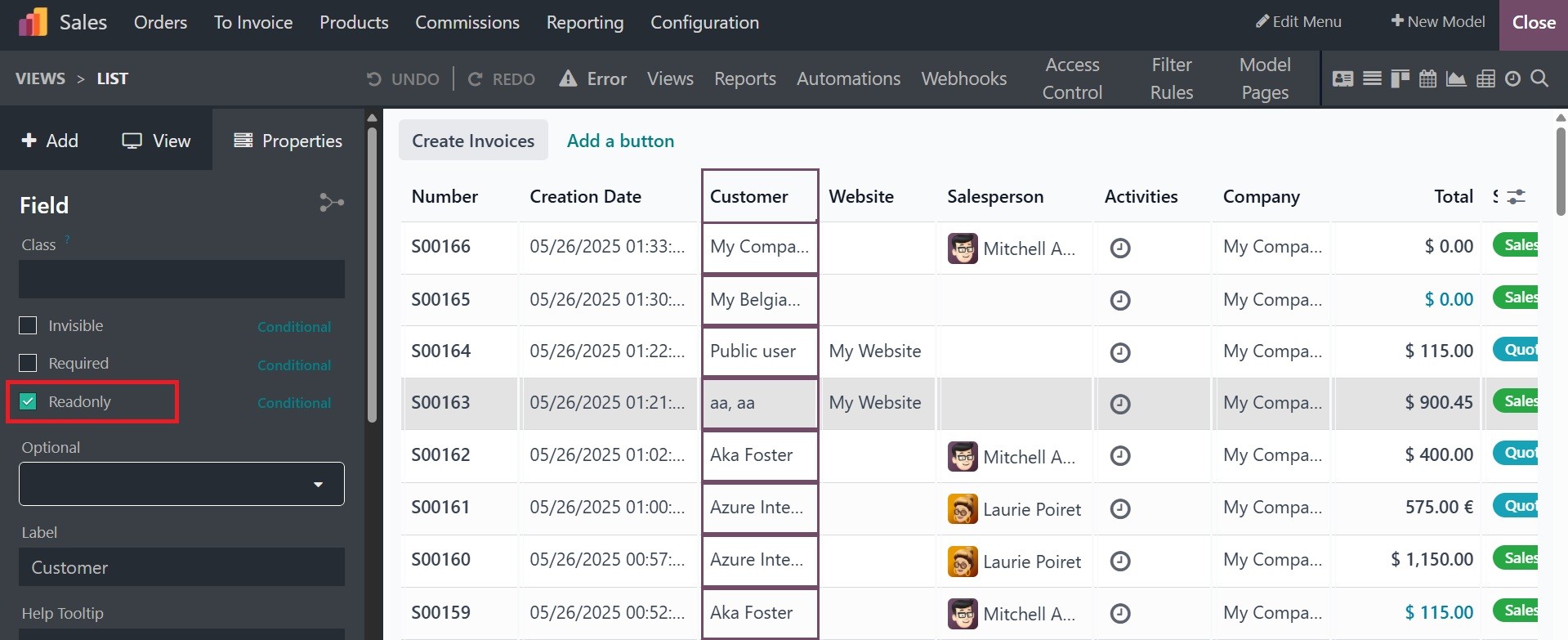This screenshot has height=640, width=1568.
Task: Check the Required checkbox
Action: pyautogui.click(x=28, y=363)
